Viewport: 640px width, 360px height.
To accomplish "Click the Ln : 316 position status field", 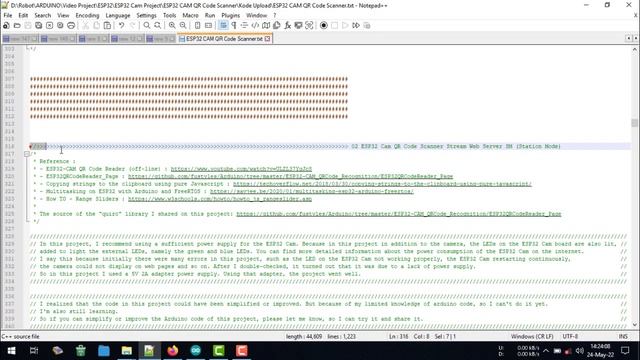I will [x=399, y=336].
